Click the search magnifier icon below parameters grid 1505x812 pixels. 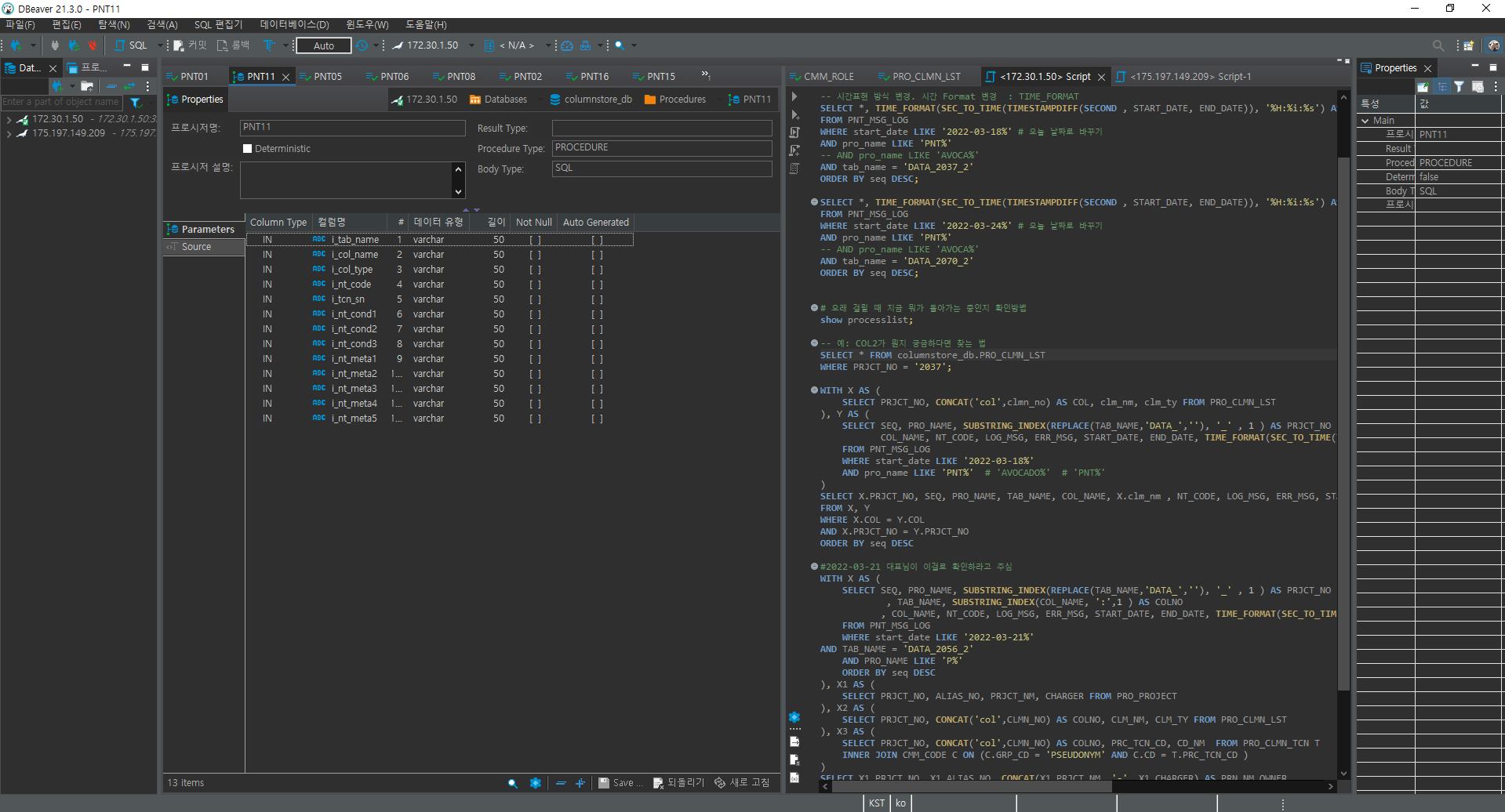click(x=512, y=783)
